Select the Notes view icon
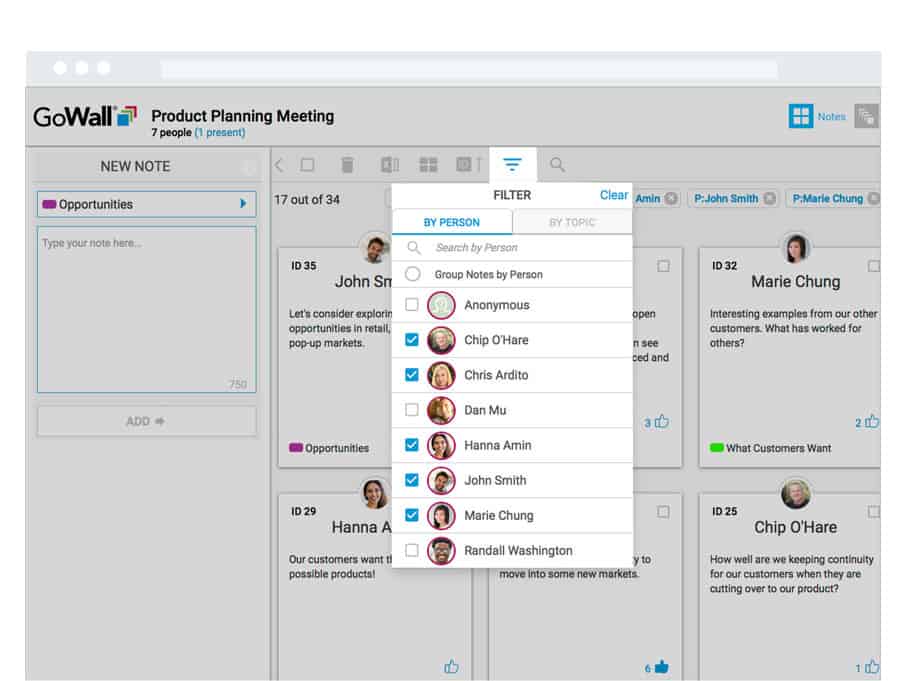 click(801, 116)
